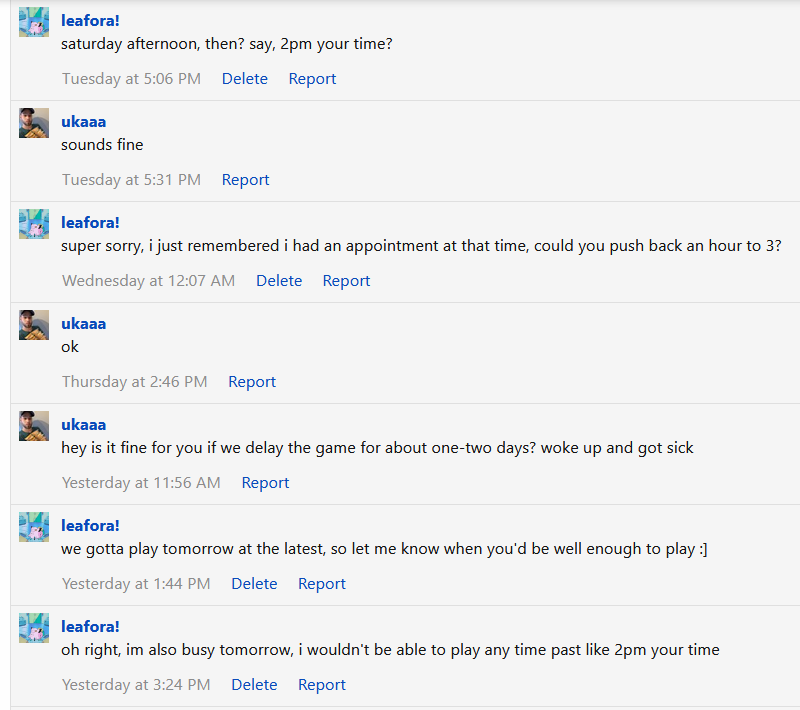Report ukaaa's Thursday 2:46 PM message

[252, 382]
